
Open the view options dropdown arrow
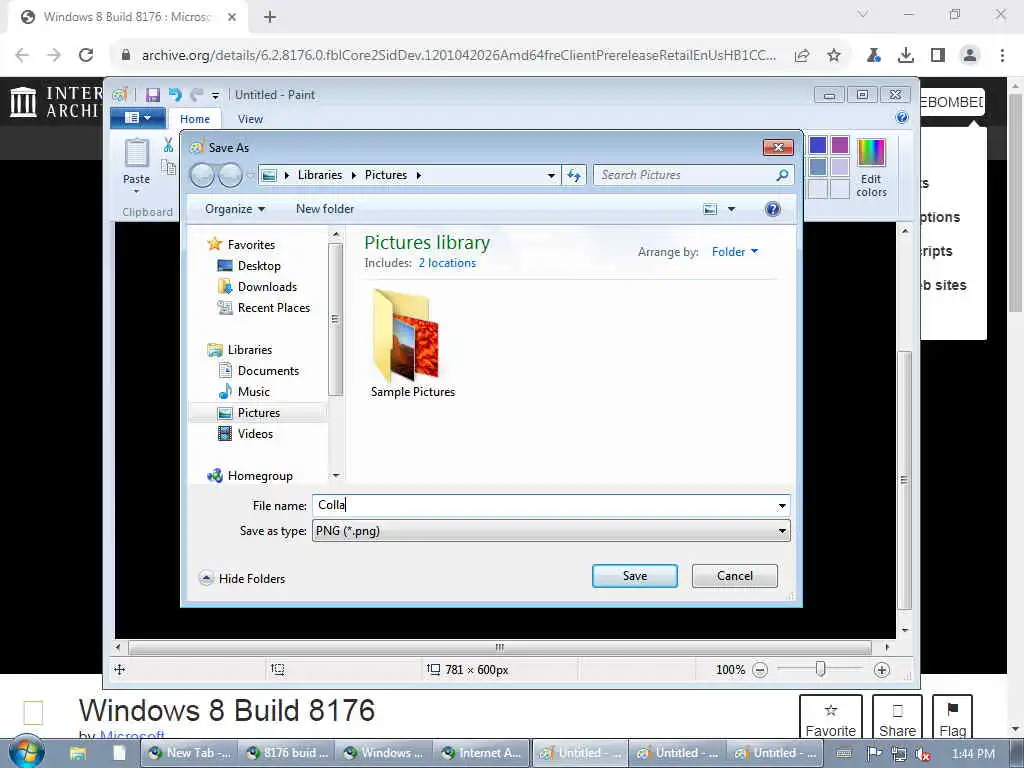click(731, 209)
